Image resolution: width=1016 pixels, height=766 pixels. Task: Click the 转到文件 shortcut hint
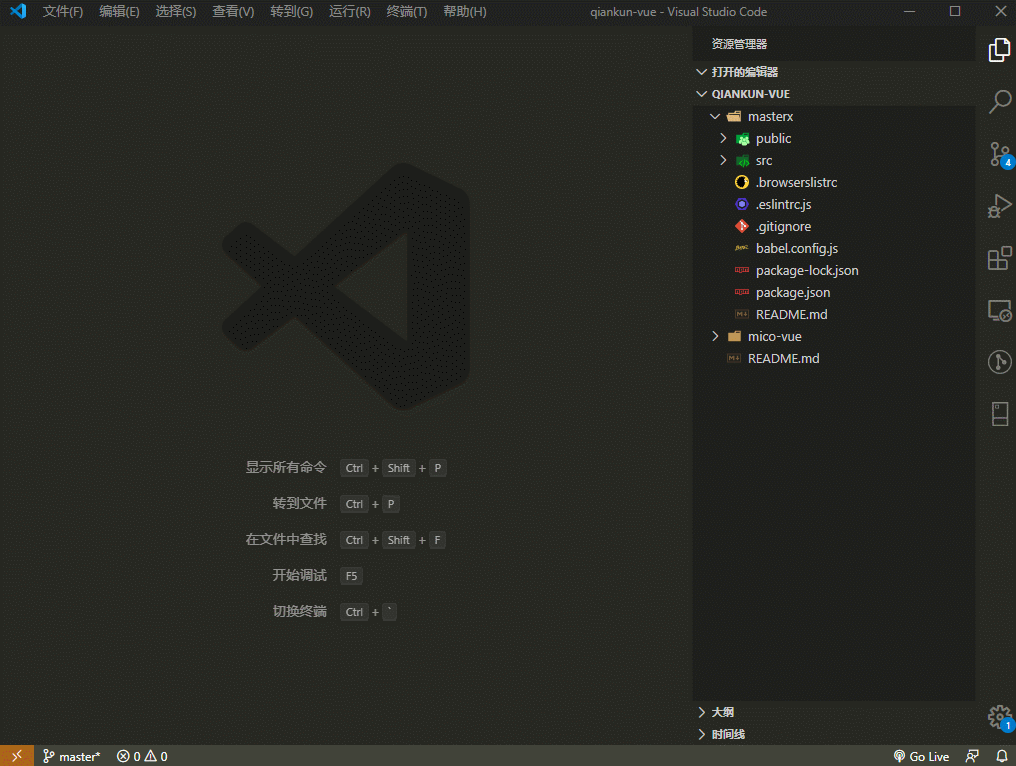point(336,504)
